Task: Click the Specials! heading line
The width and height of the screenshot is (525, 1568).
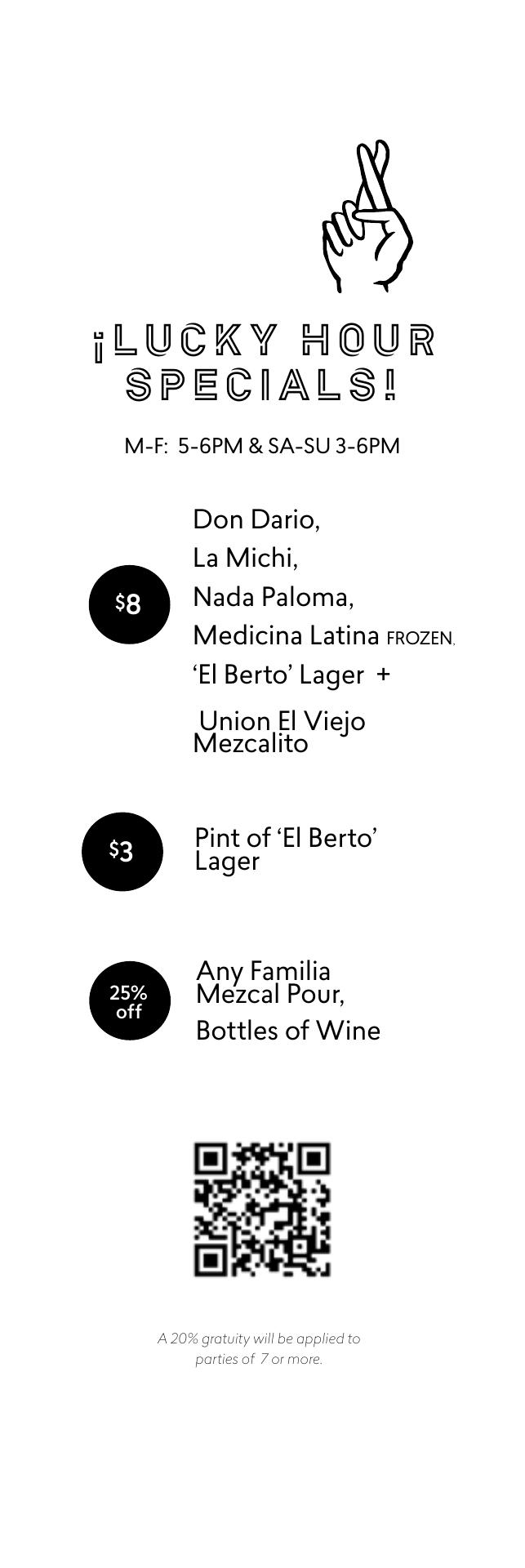Action: point(263,385)
